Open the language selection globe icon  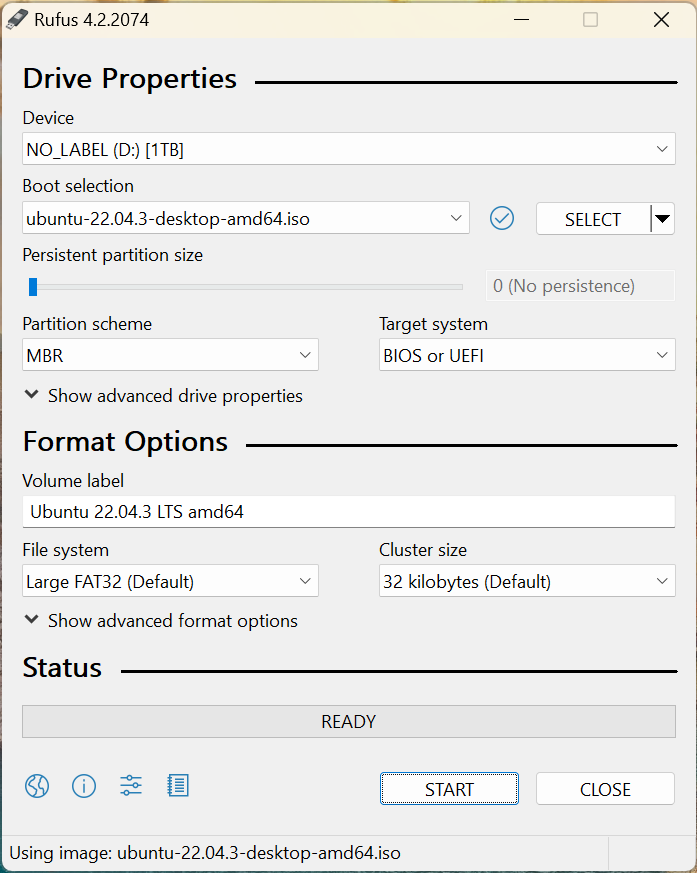[x=37, y=786]
